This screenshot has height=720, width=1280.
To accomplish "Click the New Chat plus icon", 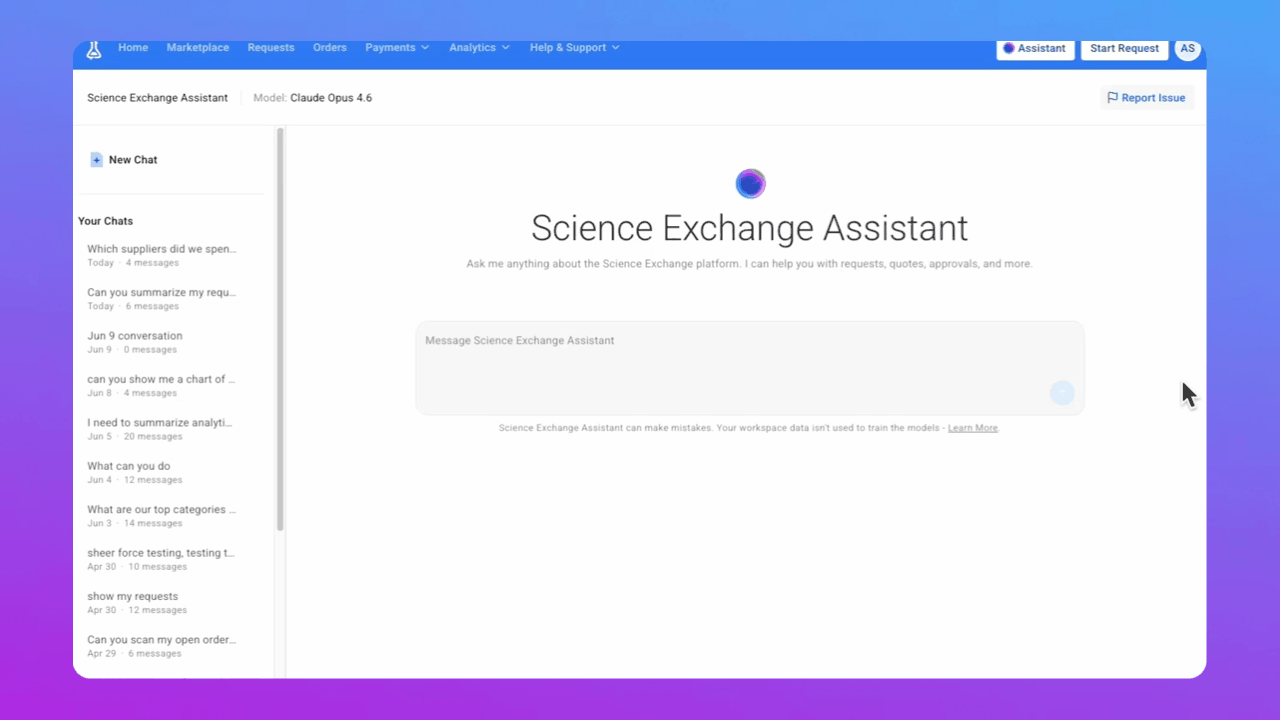I will (96, 160).
